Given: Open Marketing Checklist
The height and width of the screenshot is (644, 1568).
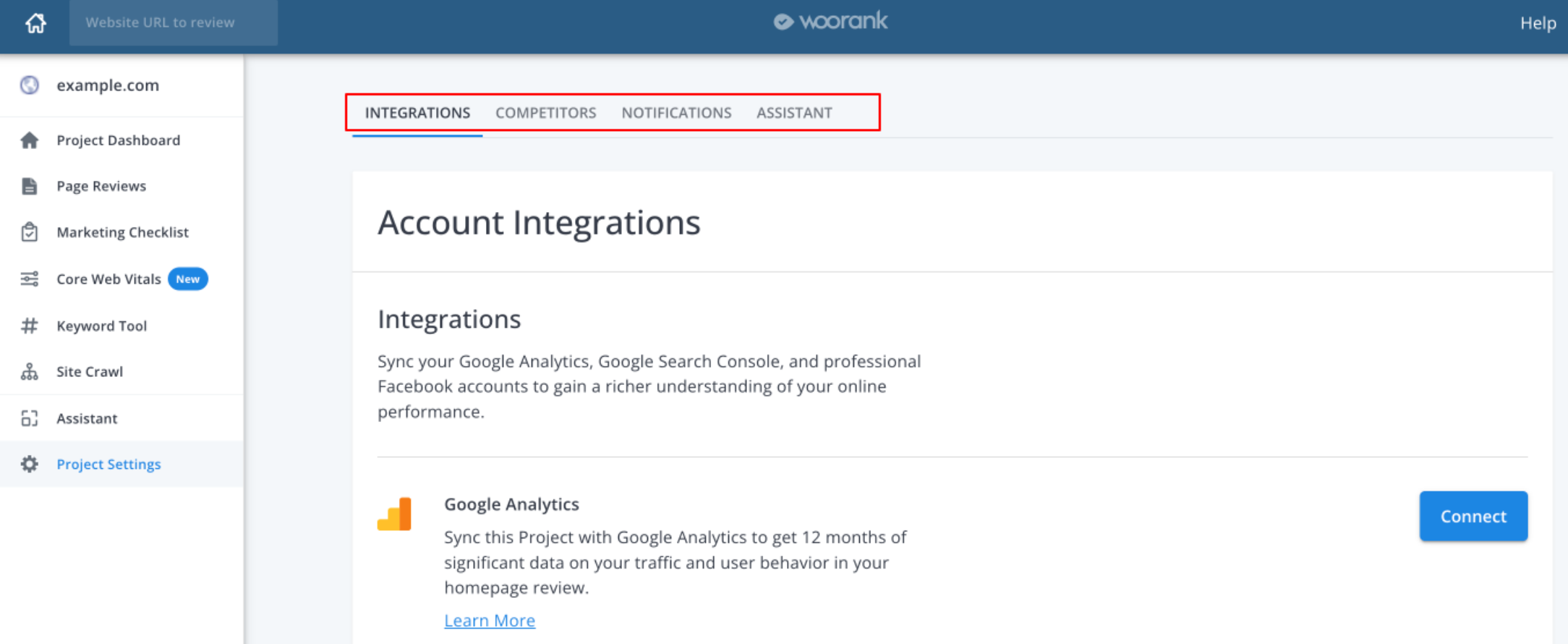Looking at the screenshot, I should point(122,232).
